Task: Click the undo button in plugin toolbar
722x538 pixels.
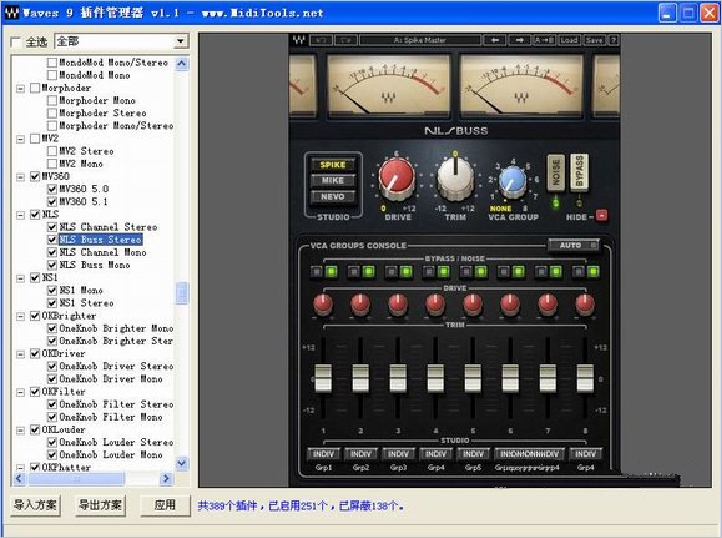Action: click(x=321, y=41)
